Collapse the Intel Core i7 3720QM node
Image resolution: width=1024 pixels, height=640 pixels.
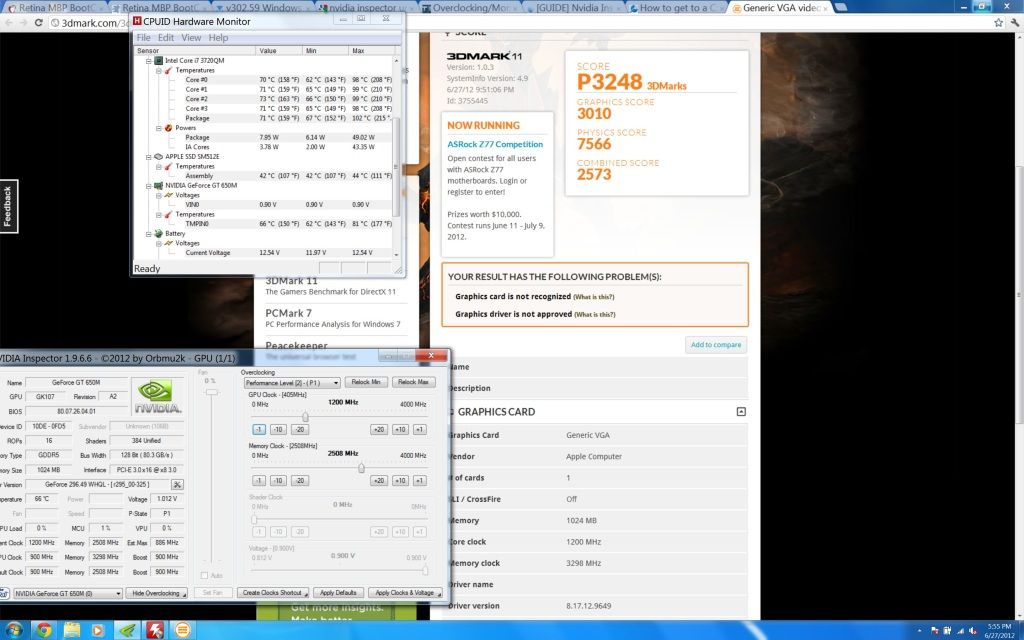(x=148, y=61)
